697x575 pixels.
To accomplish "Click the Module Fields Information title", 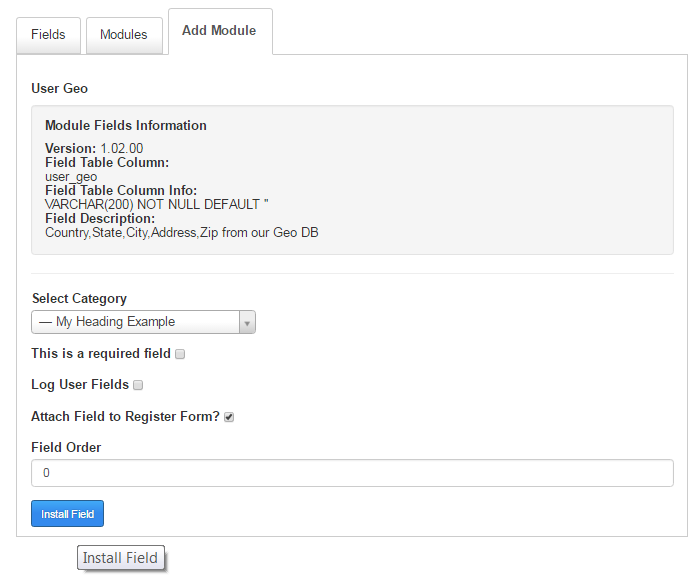I will tap(126, 125).
